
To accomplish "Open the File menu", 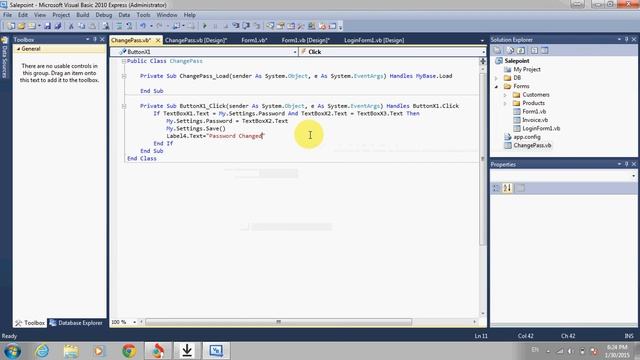I will tap(7, 15).
